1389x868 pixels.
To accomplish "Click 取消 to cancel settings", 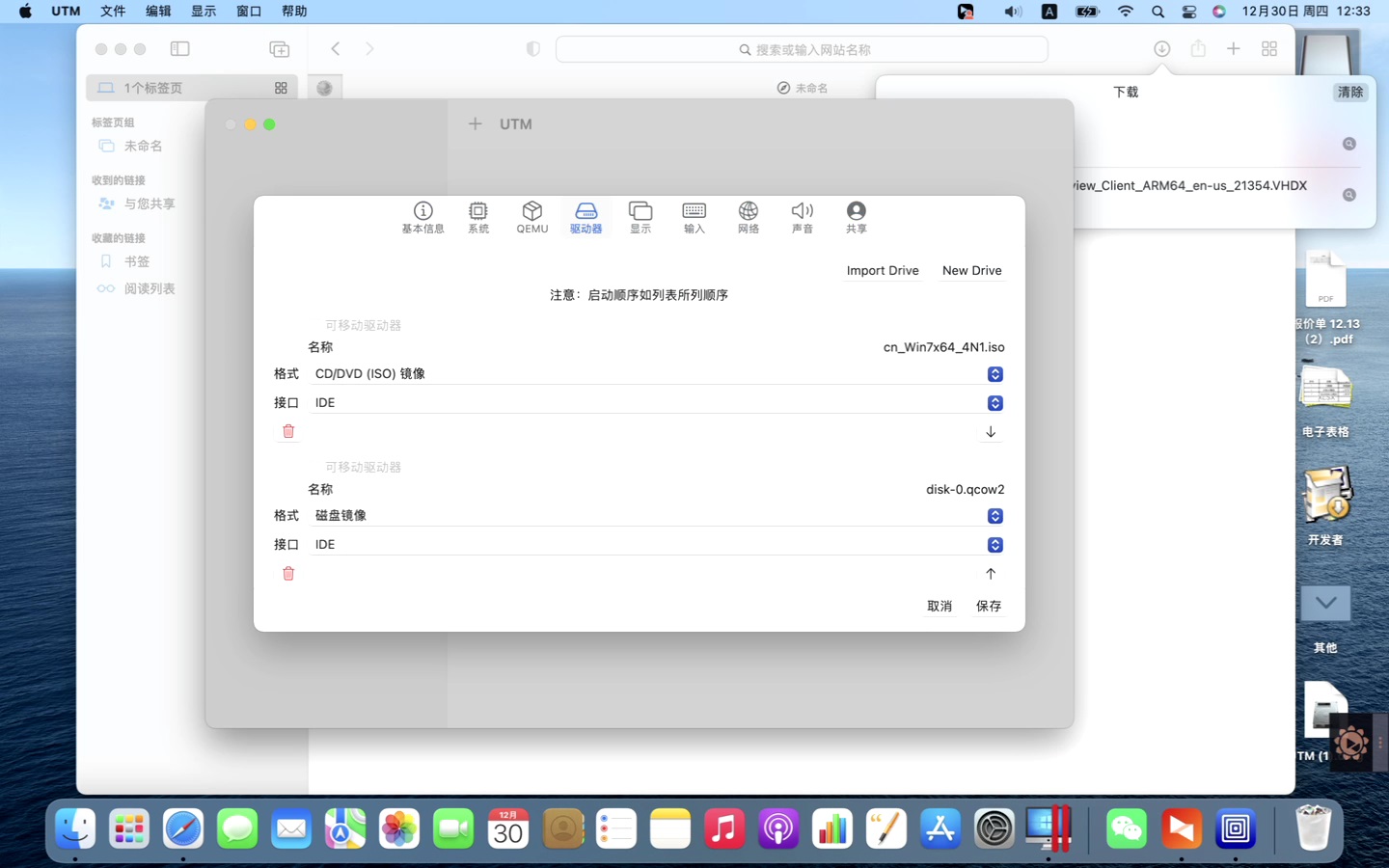I will coord(940,606).
